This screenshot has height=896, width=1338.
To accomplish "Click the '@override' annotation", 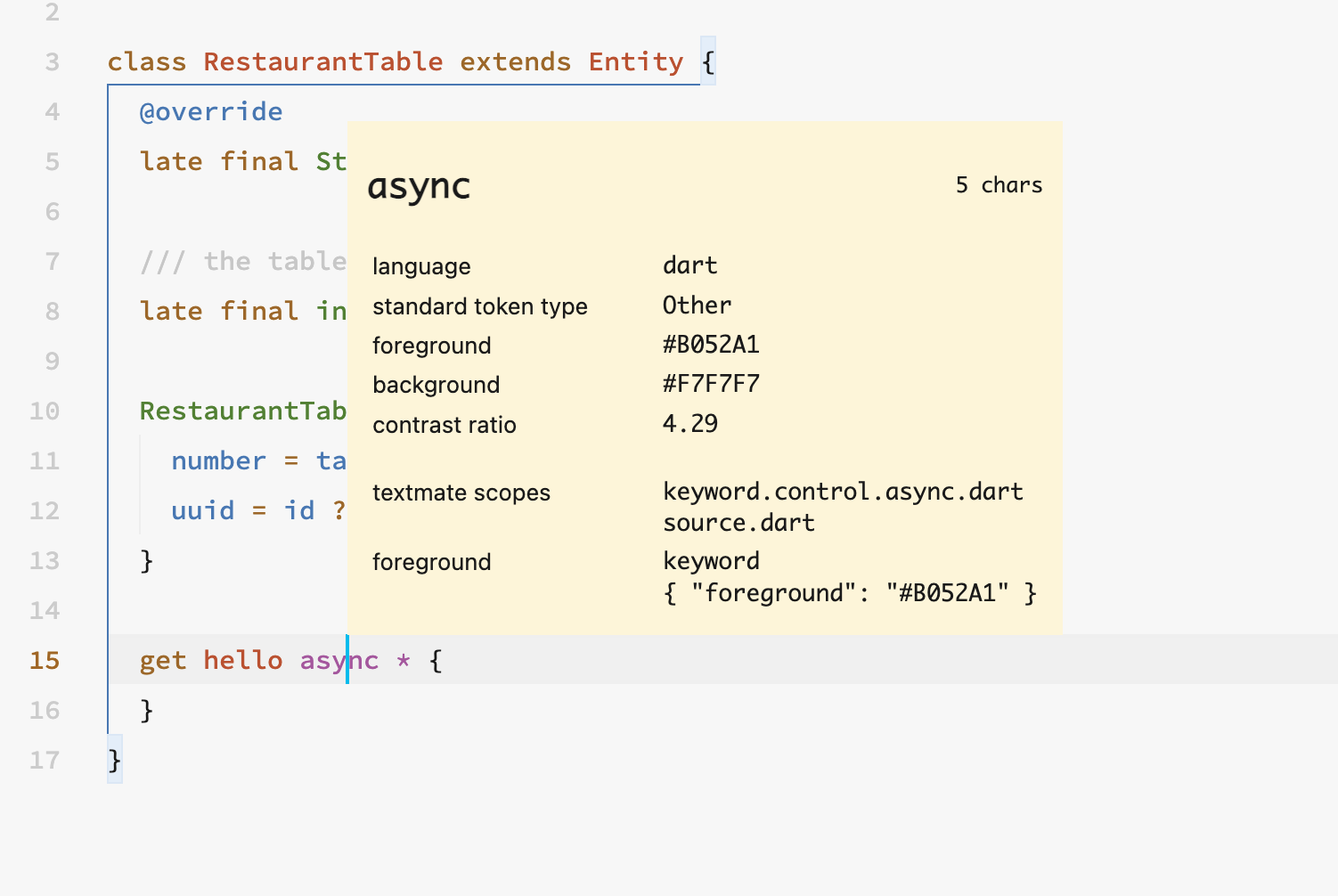I will [211, 111].
